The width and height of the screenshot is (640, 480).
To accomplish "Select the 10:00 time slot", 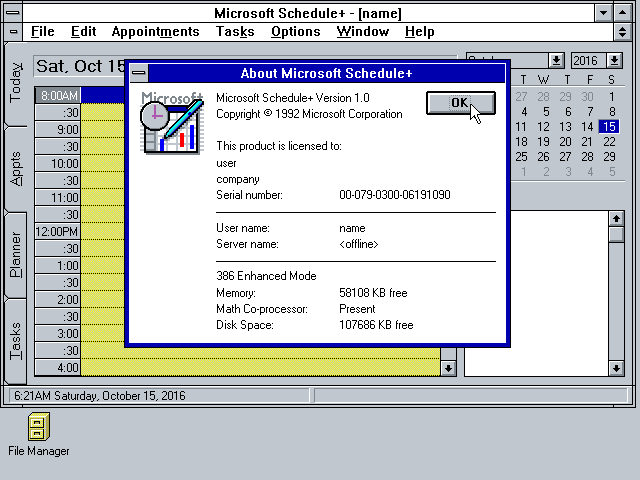I will point(58,163).
